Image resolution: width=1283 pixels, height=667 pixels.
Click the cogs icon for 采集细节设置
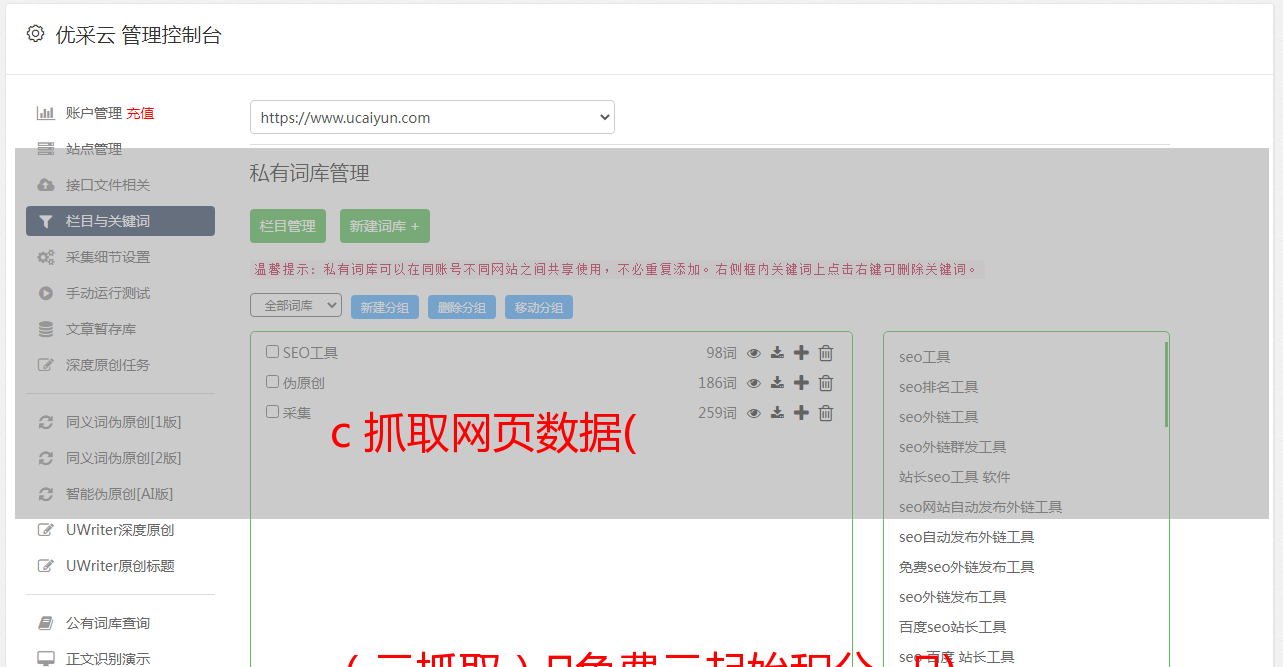[46, 257]
